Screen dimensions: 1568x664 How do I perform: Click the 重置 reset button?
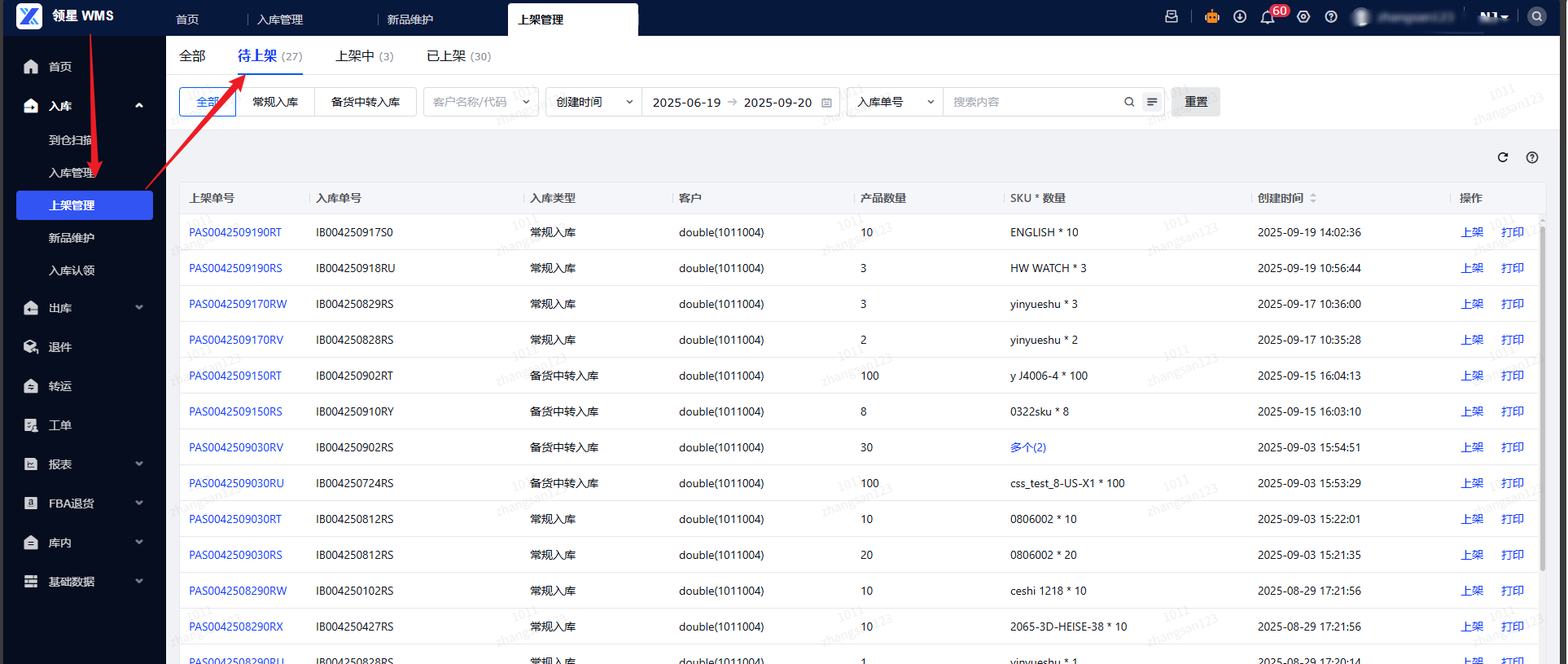(1195, 102)
